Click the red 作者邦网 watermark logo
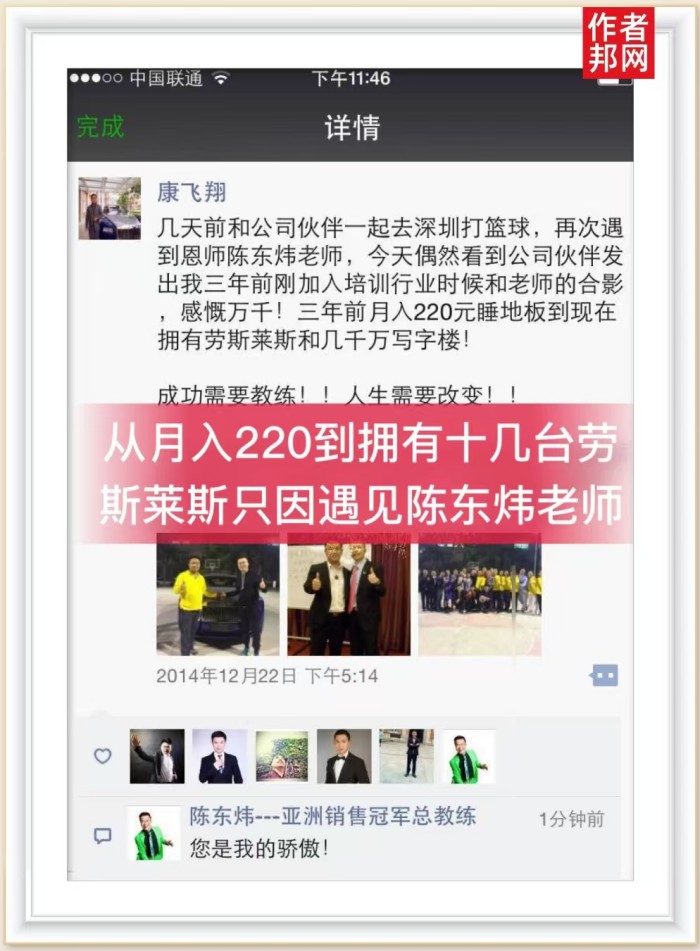This screenshot has width=700, height=951. (x=619, y=43)
